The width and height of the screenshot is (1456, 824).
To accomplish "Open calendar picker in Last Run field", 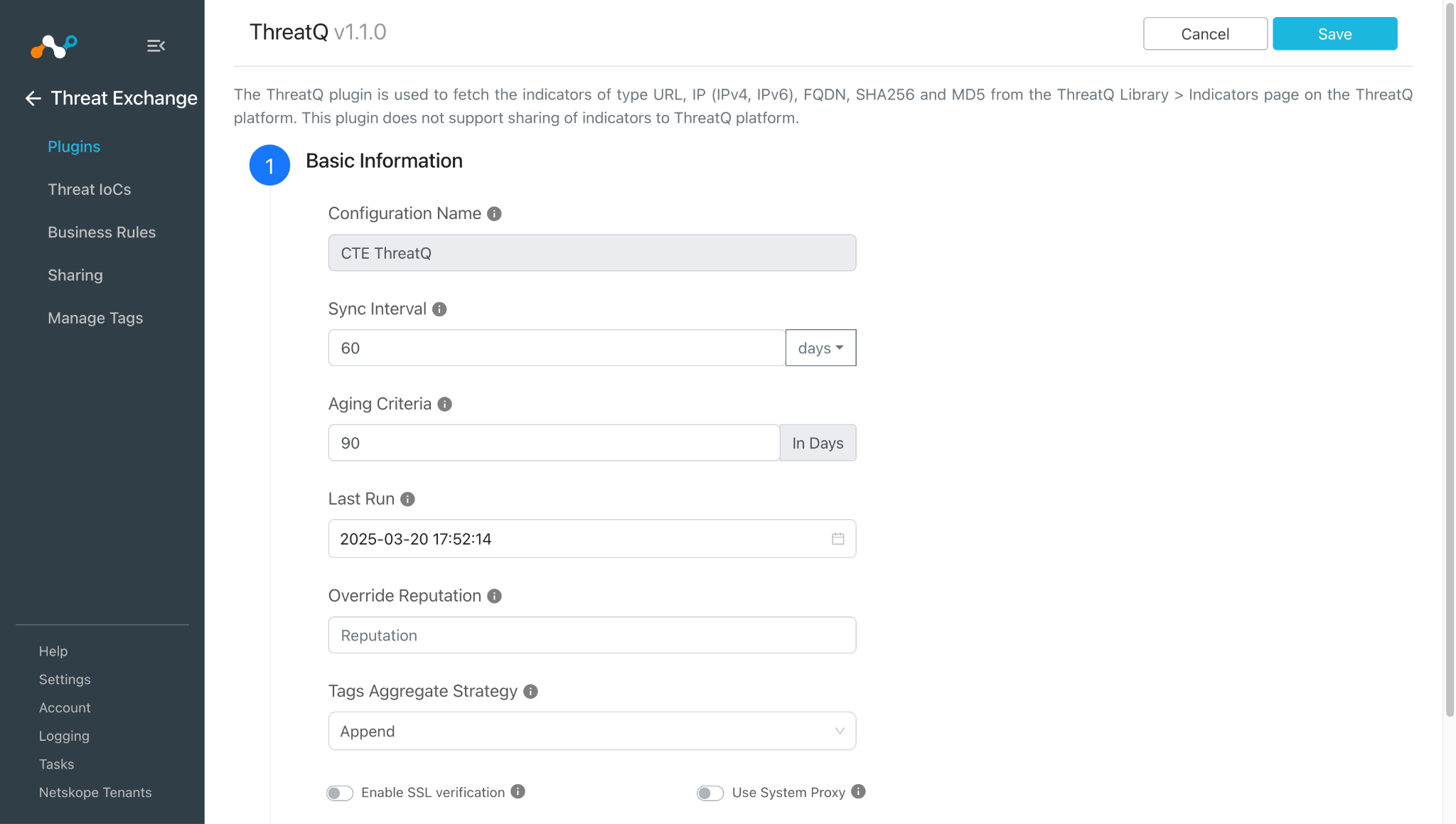I will (837, 539).
